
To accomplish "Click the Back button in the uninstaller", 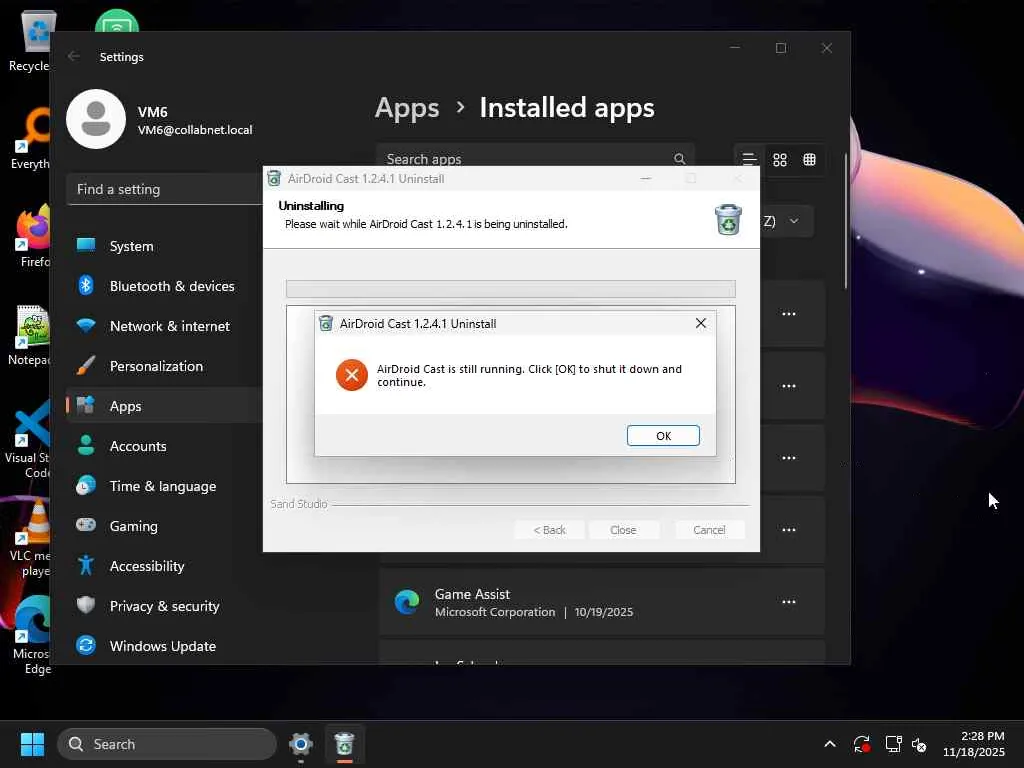I will coord(549,530).
